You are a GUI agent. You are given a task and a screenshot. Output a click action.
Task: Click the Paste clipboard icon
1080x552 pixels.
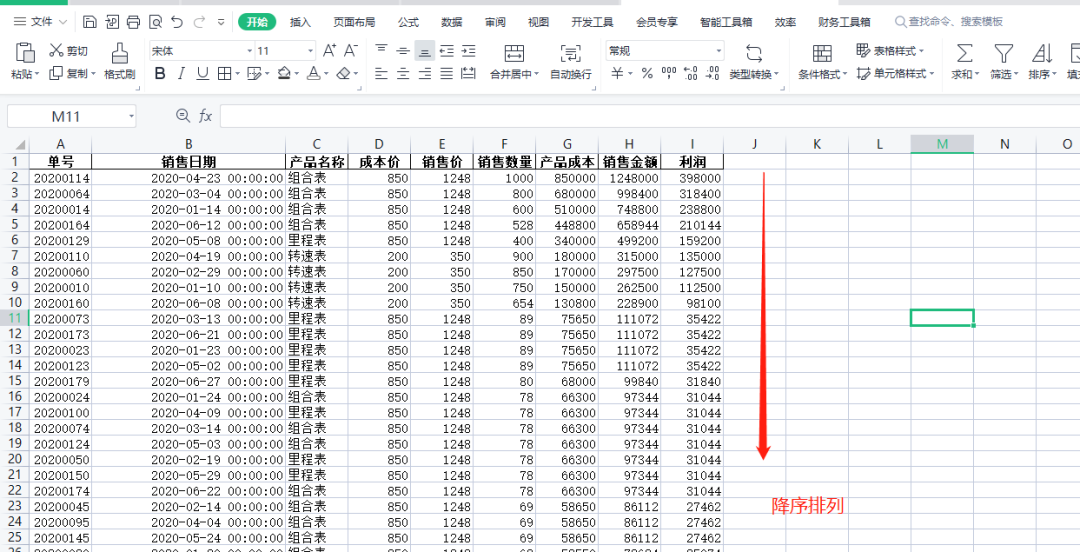(x=25, y=53)
